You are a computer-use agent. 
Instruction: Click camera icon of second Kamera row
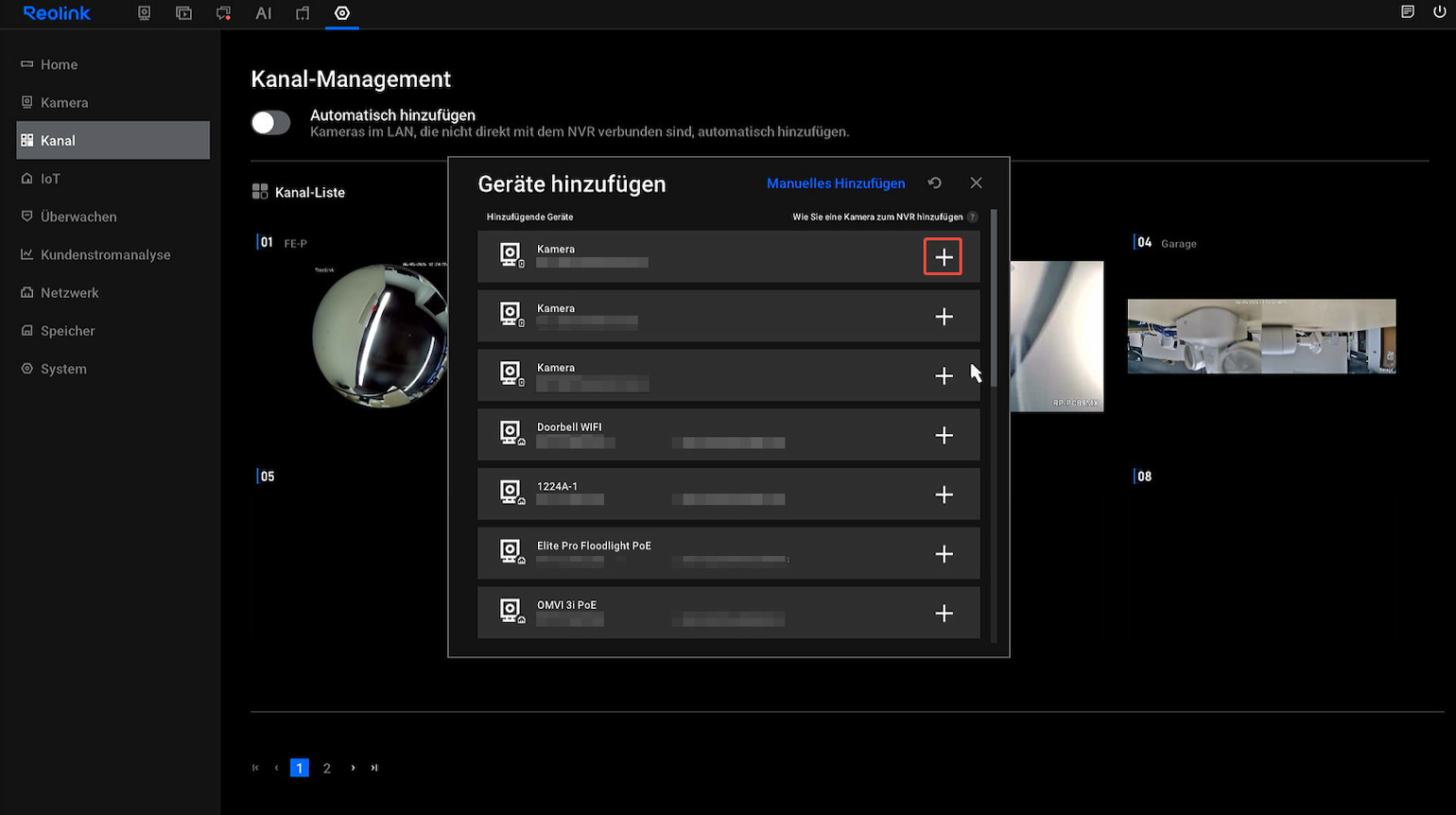(x=511, y=315)
